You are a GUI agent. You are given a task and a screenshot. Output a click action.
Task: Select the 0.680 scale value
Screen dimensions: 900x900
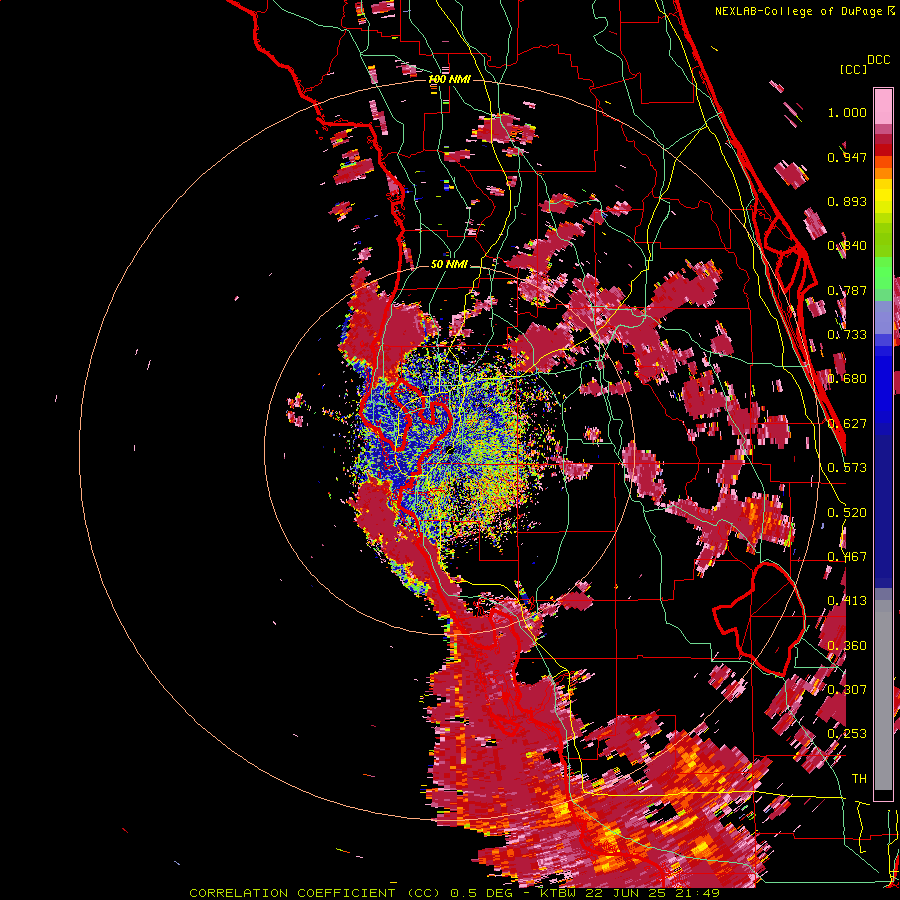[x=847, y=379]
